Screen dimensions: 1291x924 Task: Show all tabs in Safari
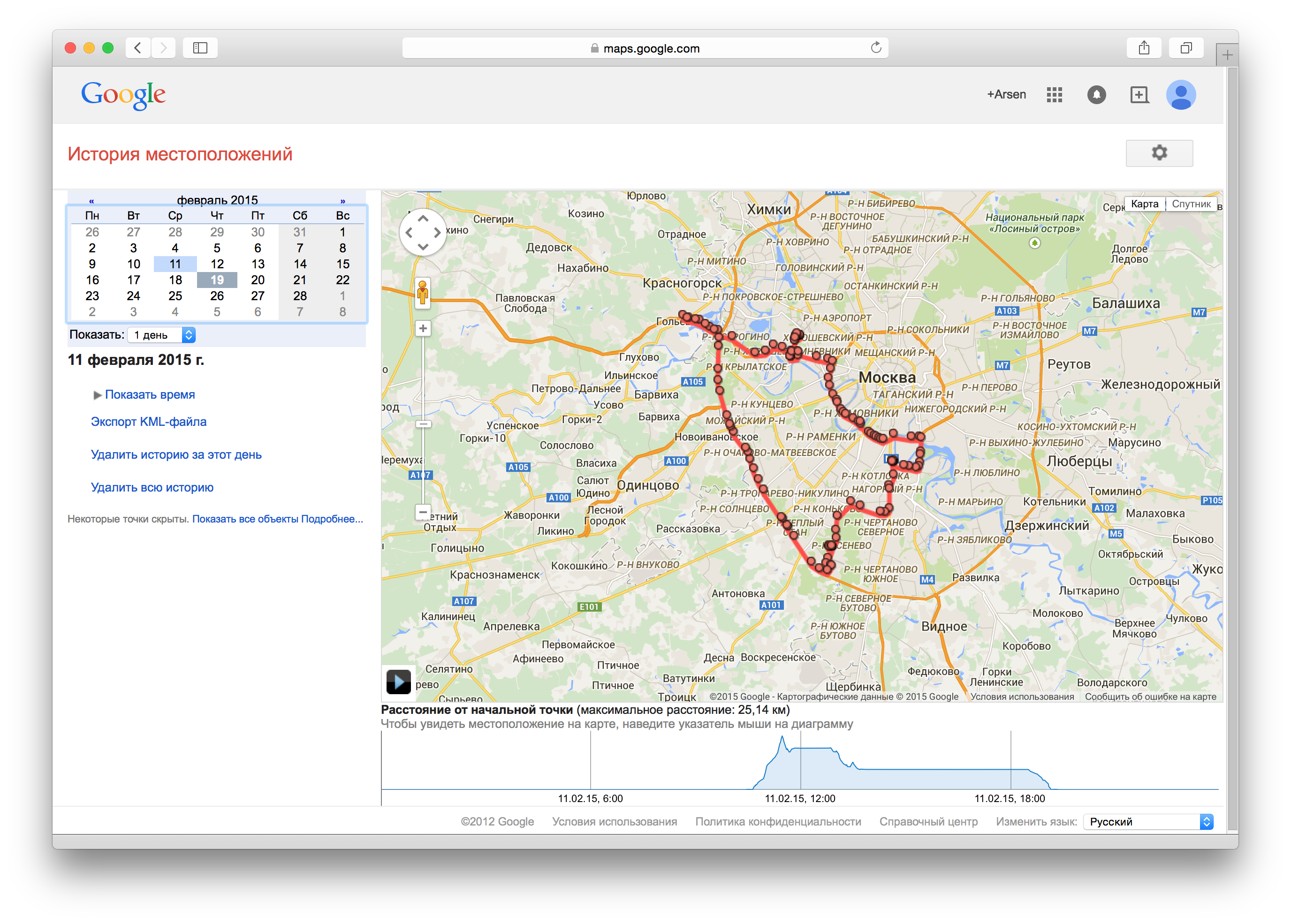(x=1186, y=48)
